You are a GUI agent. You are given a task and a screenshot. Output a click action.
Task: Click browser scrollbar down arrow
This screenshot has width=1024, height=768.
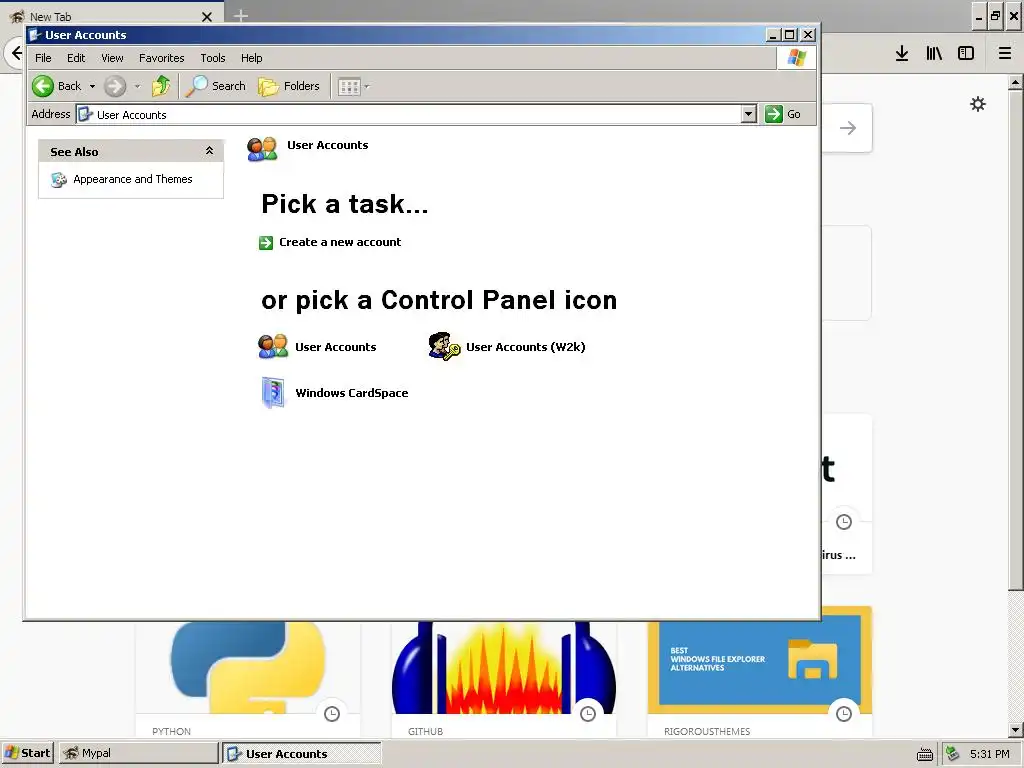[1016, 730]
